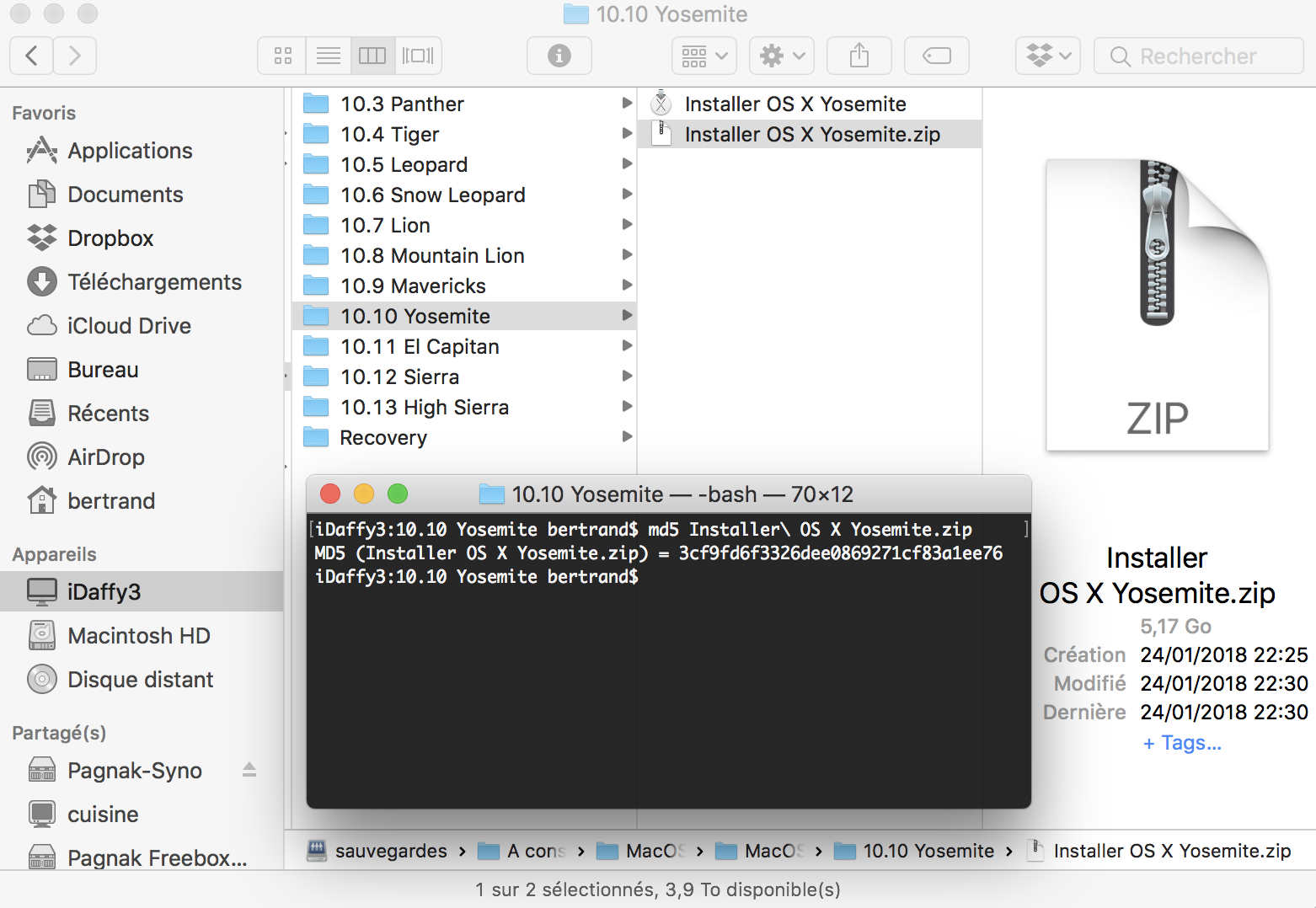Viewport: 1316px width, 908px height.
Task: Open the Action gear menu
Action: (x=782, y=56)
